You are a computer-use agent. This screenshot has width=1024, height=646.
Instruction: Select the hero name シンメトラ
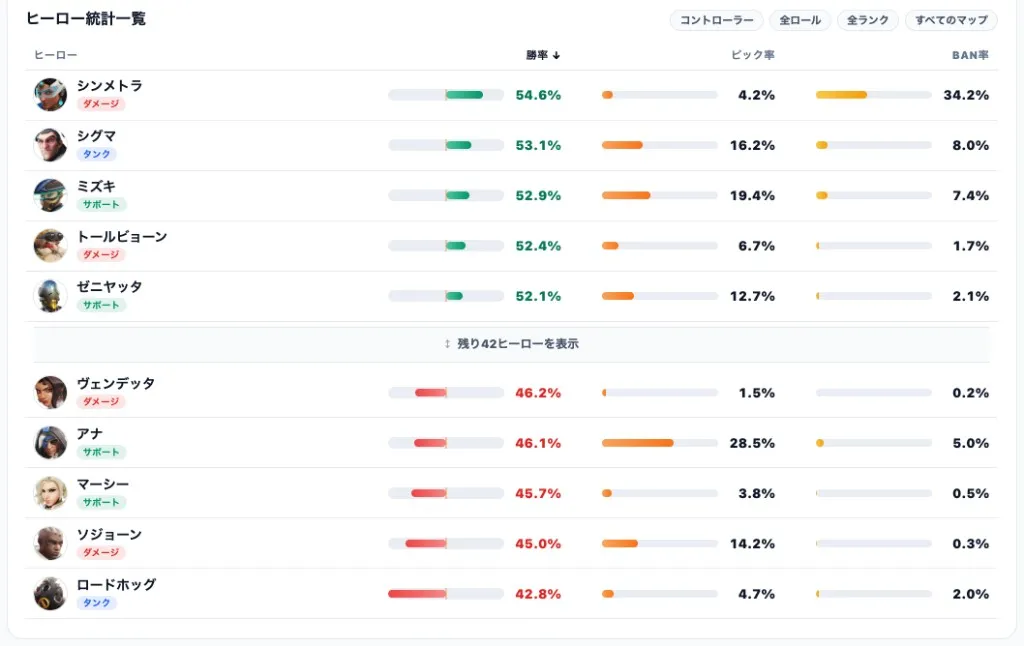(110, 86)
